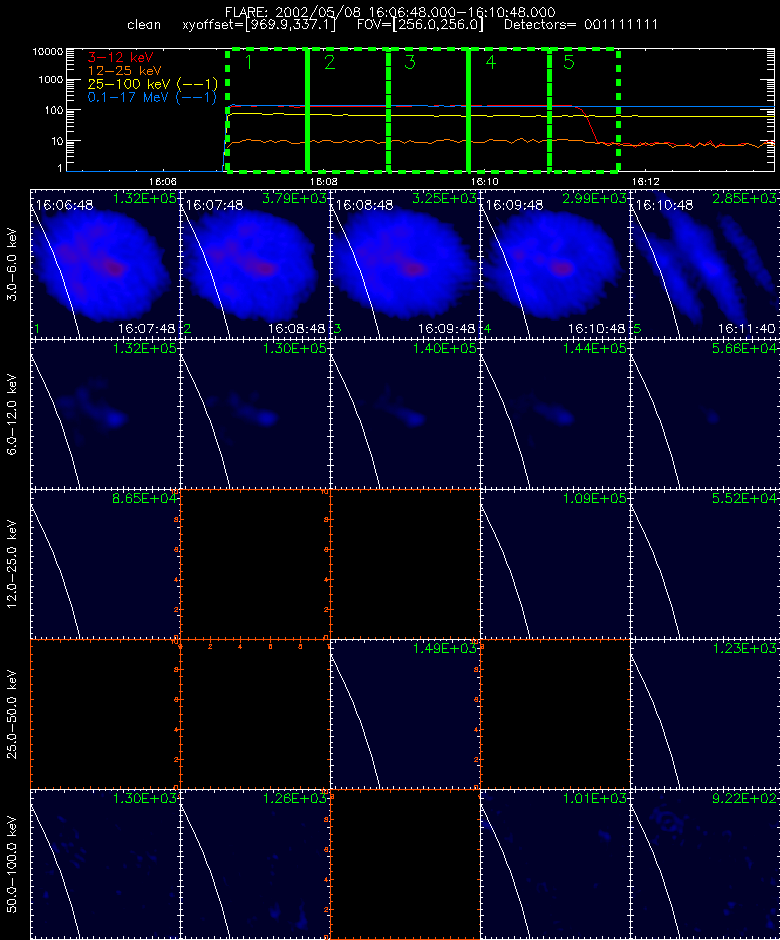The height and width of the screenshot is (940, 780).
Task: Select interval marker 3 in the light curve
Action: click(410, 62)
